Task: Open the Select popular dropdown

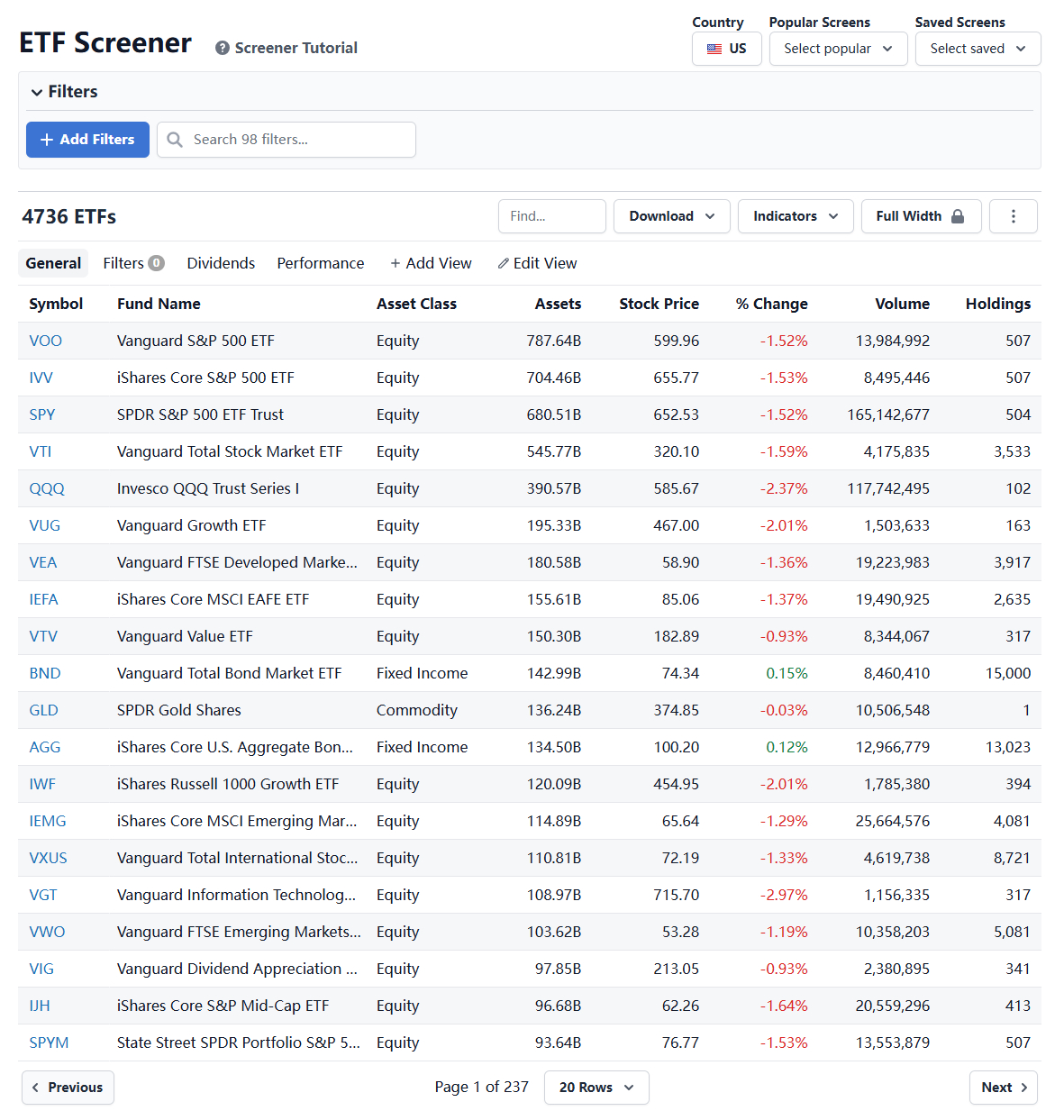Action: click(838, 49)
